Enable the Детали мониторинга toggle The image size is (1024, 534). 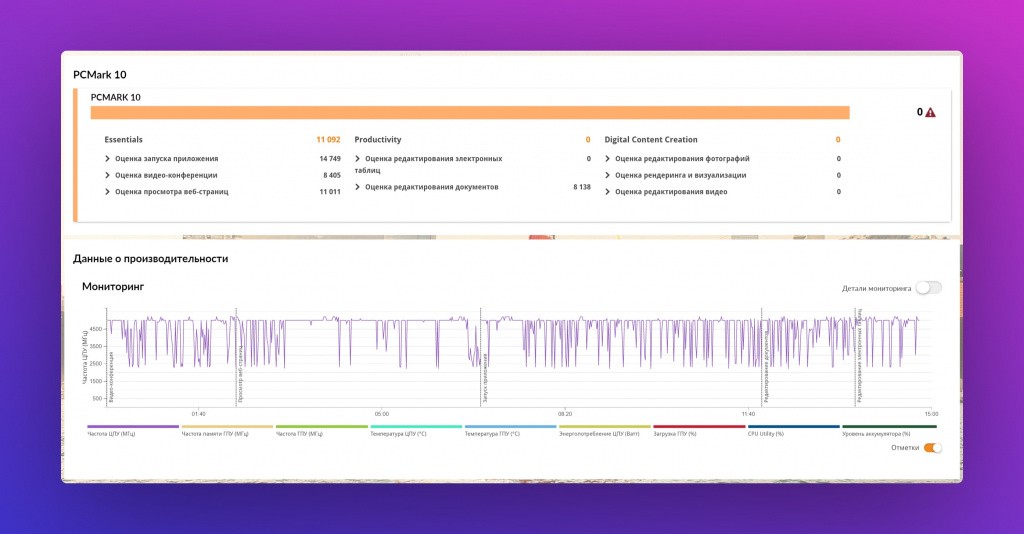coord(928,288)
